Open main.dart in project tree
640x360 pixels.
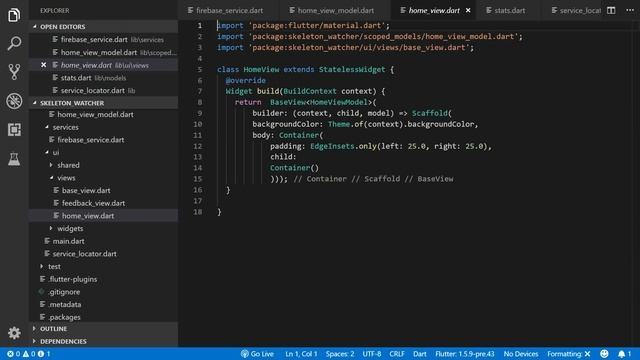click(104, 241)
